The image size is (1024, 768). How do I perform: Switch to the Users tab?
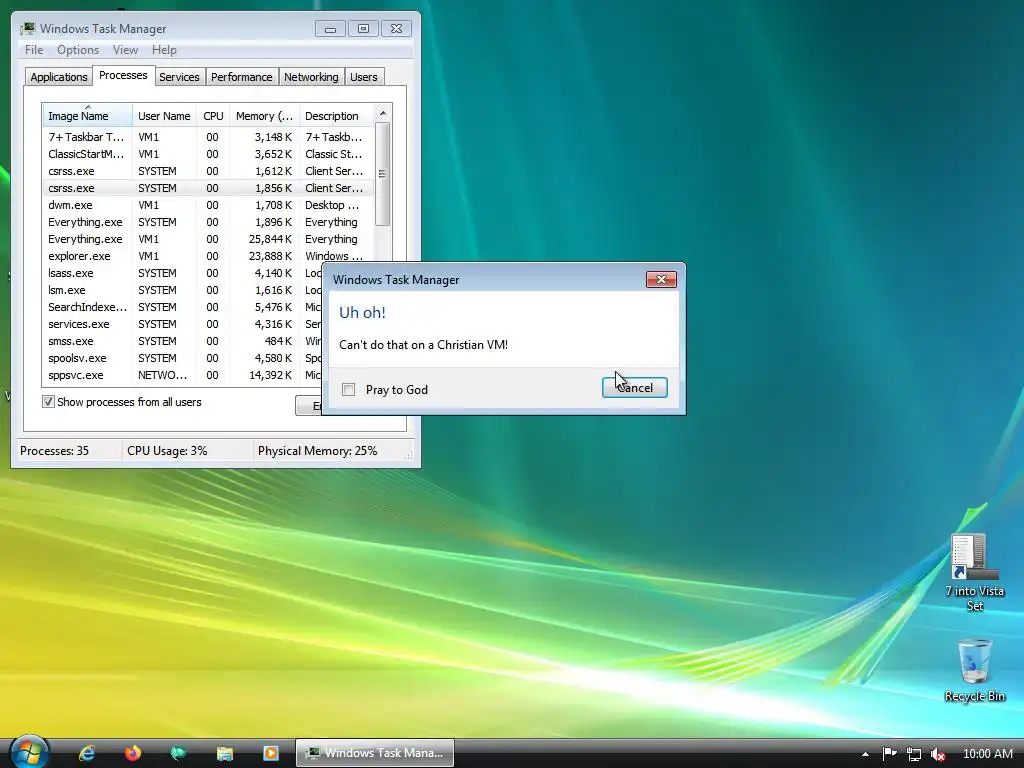click(363, 77)
